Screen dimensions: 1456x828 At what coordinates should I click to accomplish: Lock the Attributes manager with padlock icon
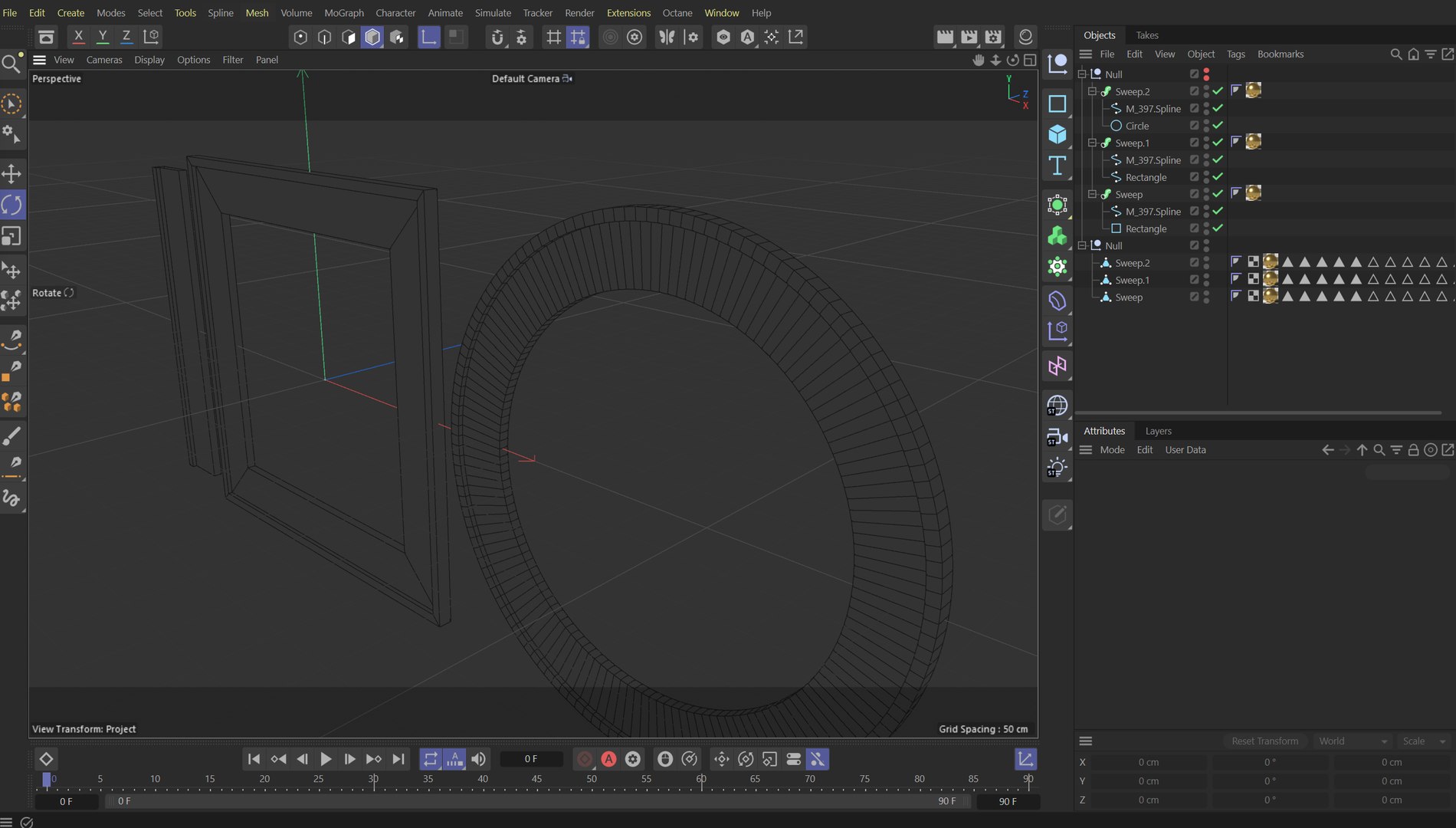pyautogui.click(x=1413, y=450)
